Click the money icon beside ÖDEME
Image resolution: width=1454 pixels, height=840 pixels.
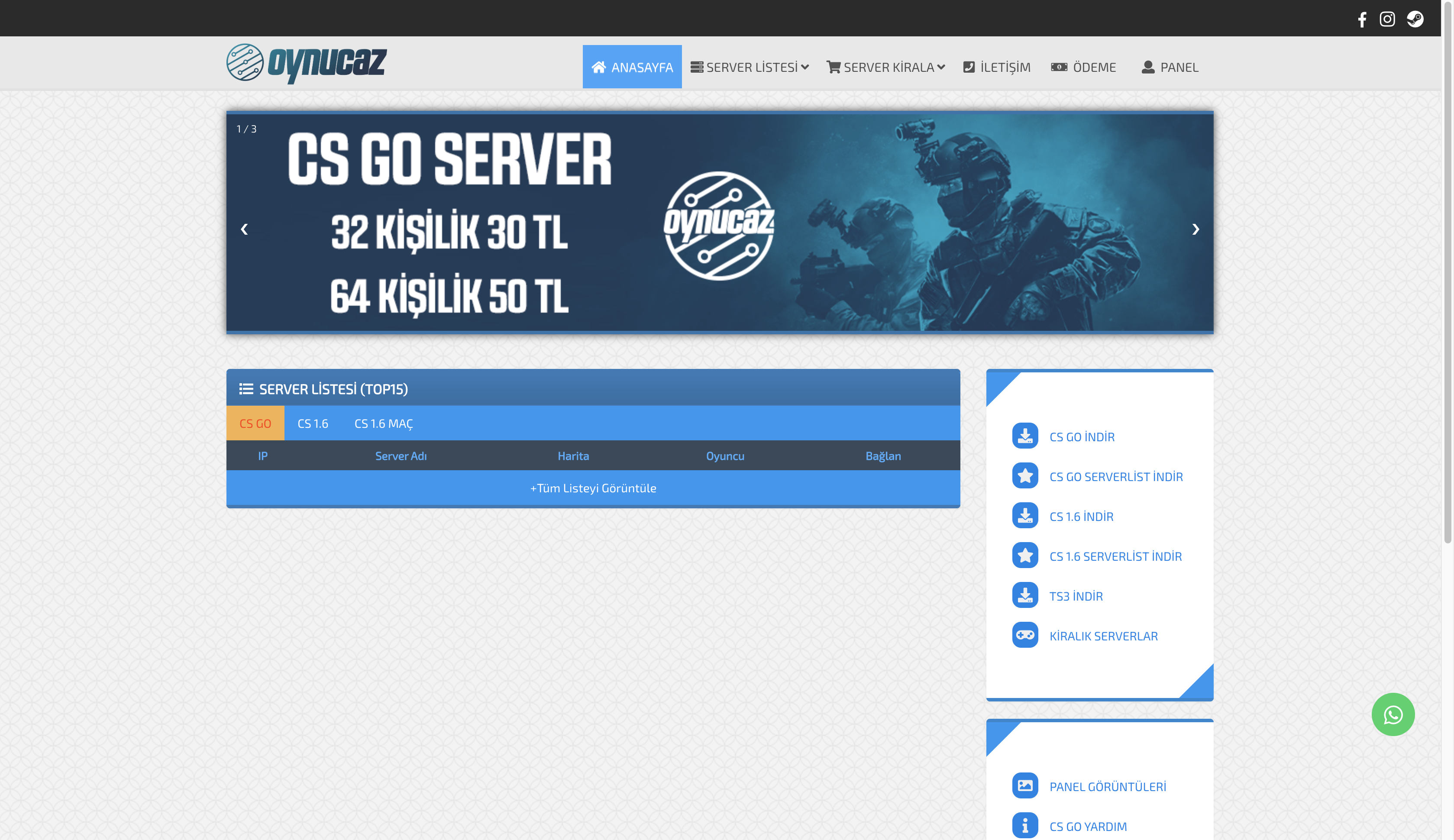pyautogui.click(x=1059, y=67)
